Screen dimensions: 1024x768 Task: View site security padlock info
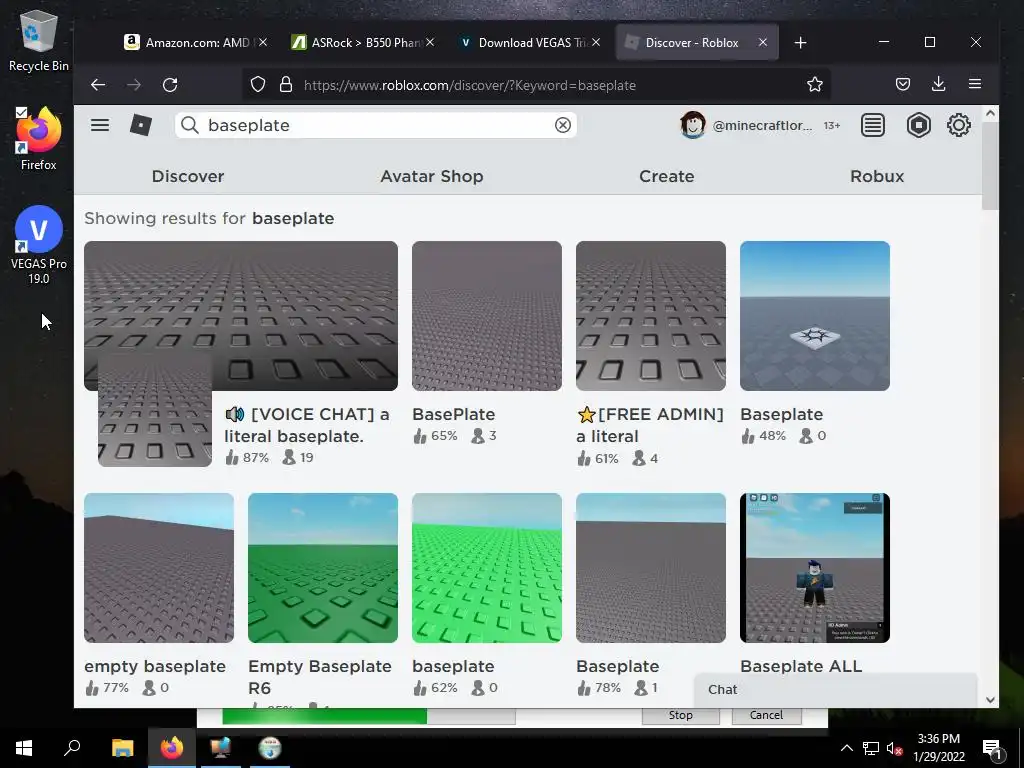coord(285,85)
